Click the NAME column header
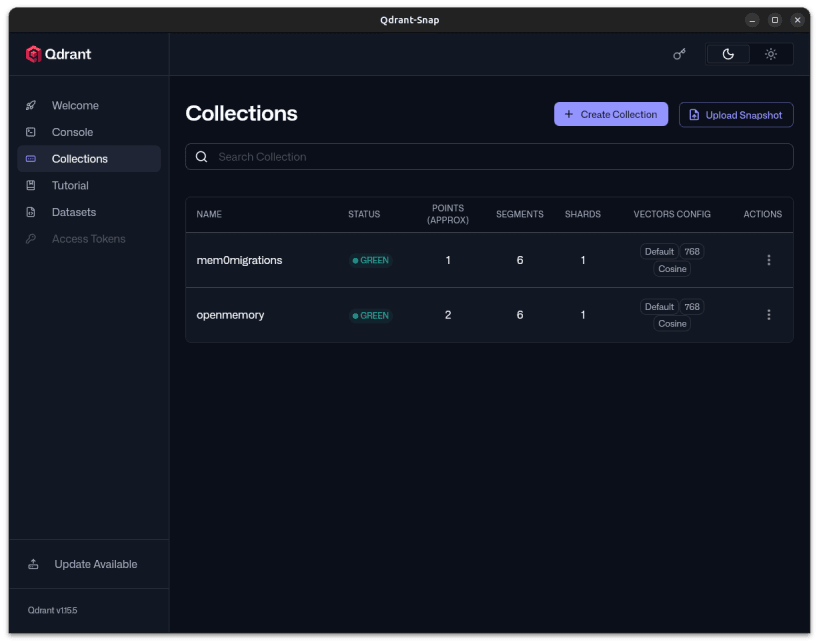819x644 pixels. [209, 214]
